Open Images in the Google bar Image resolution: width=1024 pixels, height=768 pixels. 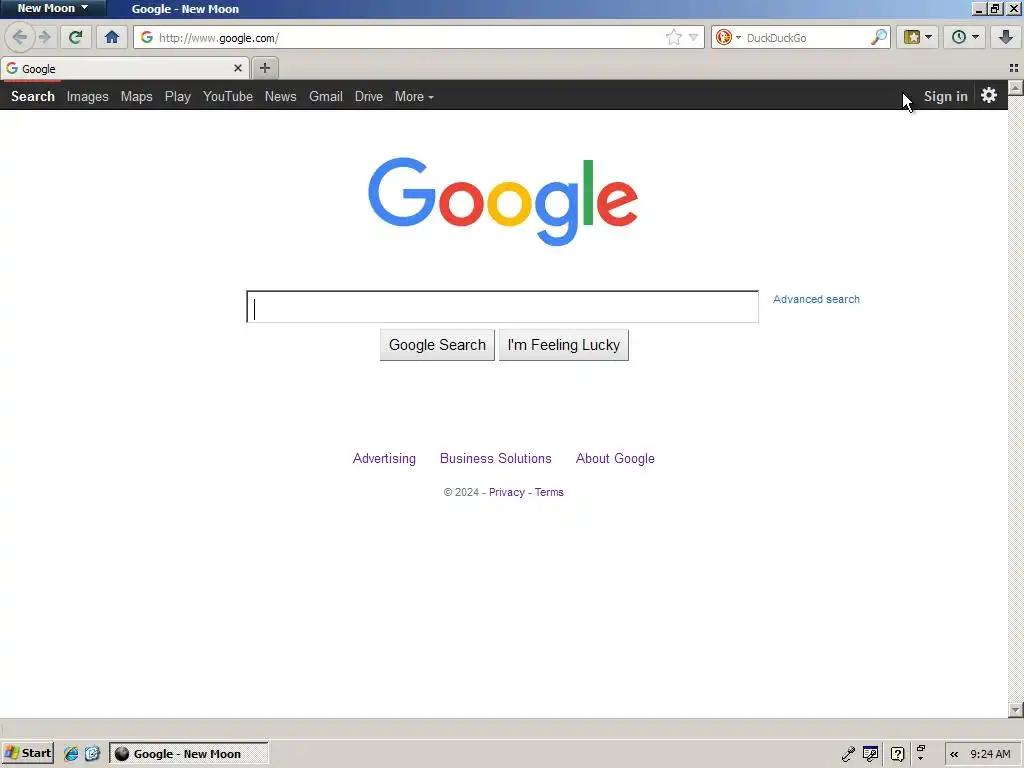pyautogui.click(x=88, y=96)
